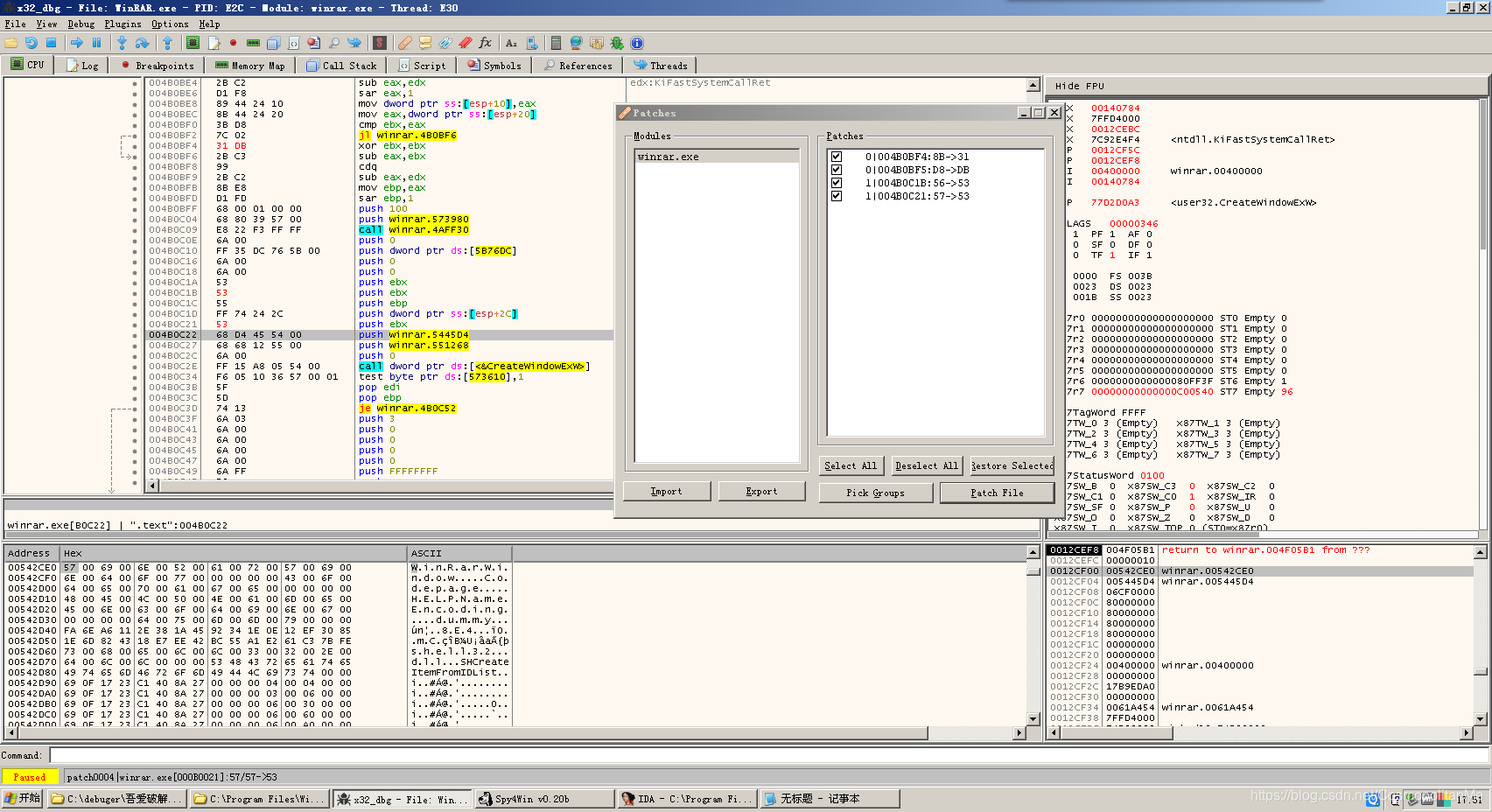Viewport: 1492px width, 812px height.
Task: Click the Restart debuggee icon
Action: (32, 43)
